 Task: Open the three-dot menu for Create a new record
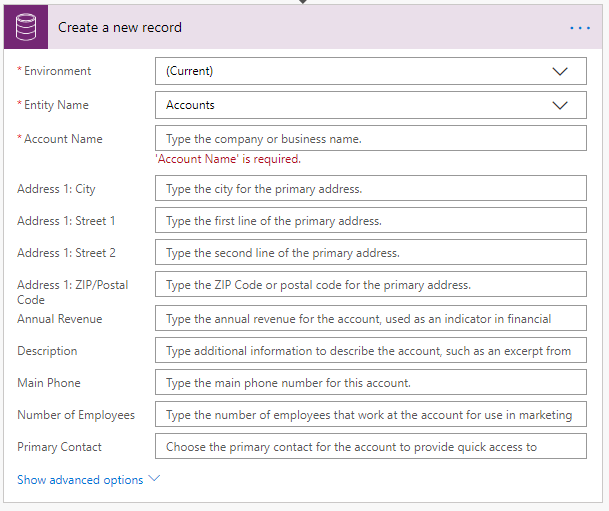pyautogui.click(x=580, y=28)
